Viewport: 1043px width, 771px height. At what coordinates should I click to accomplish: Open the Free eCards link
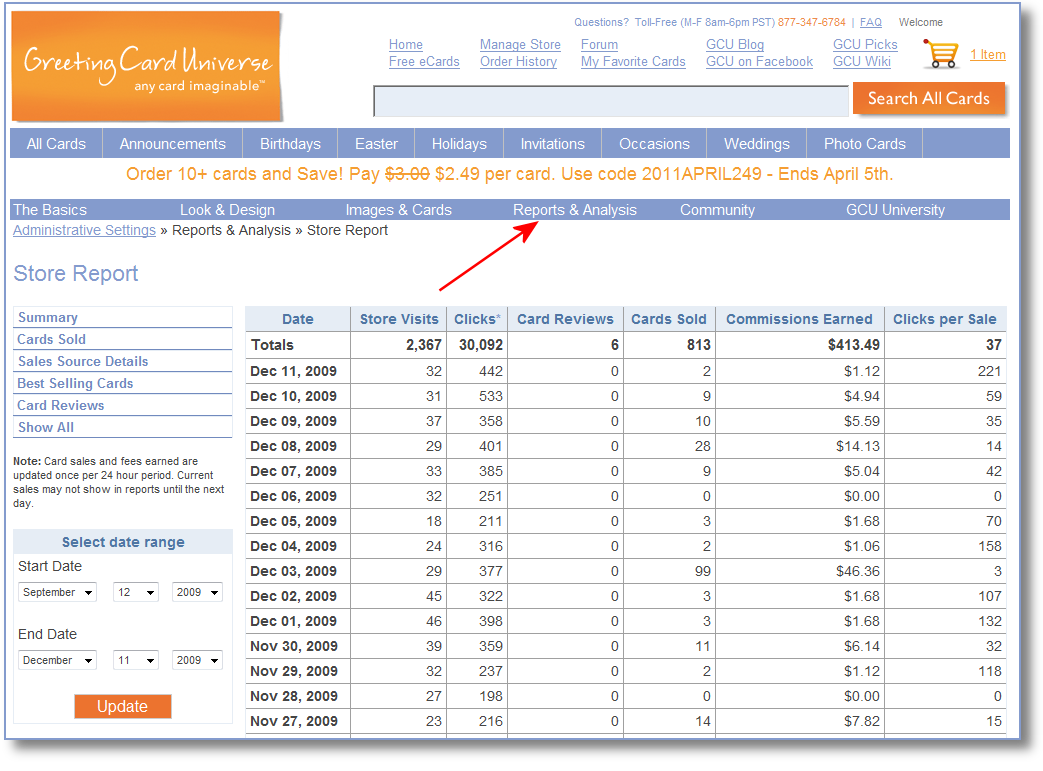(424, 62)
